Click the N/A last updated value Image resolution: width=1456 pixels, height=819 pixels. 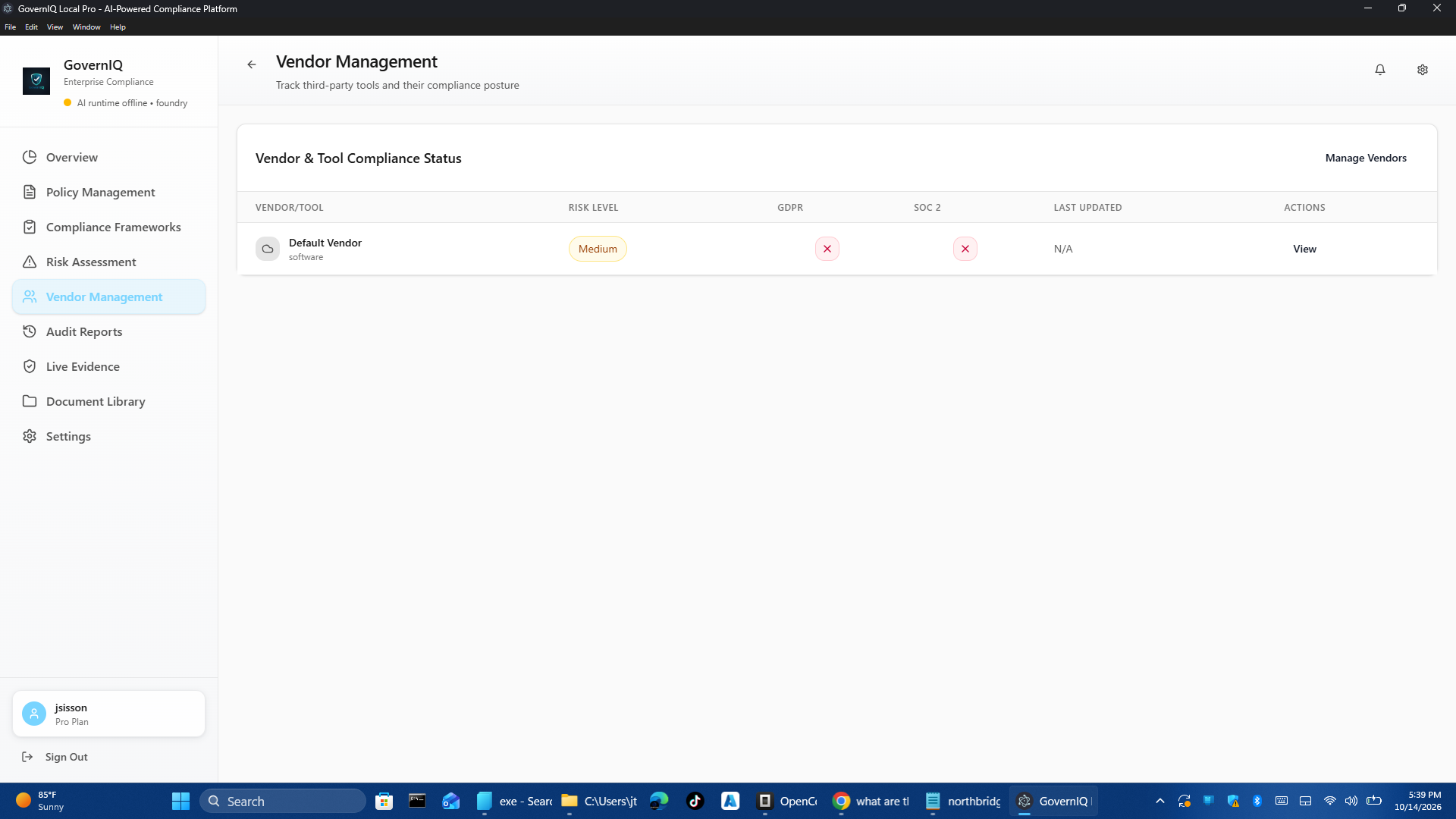[1063, 249]
